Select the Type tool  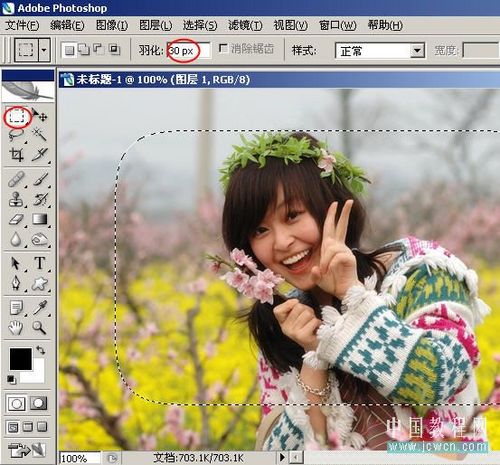[x=40, y=263]
